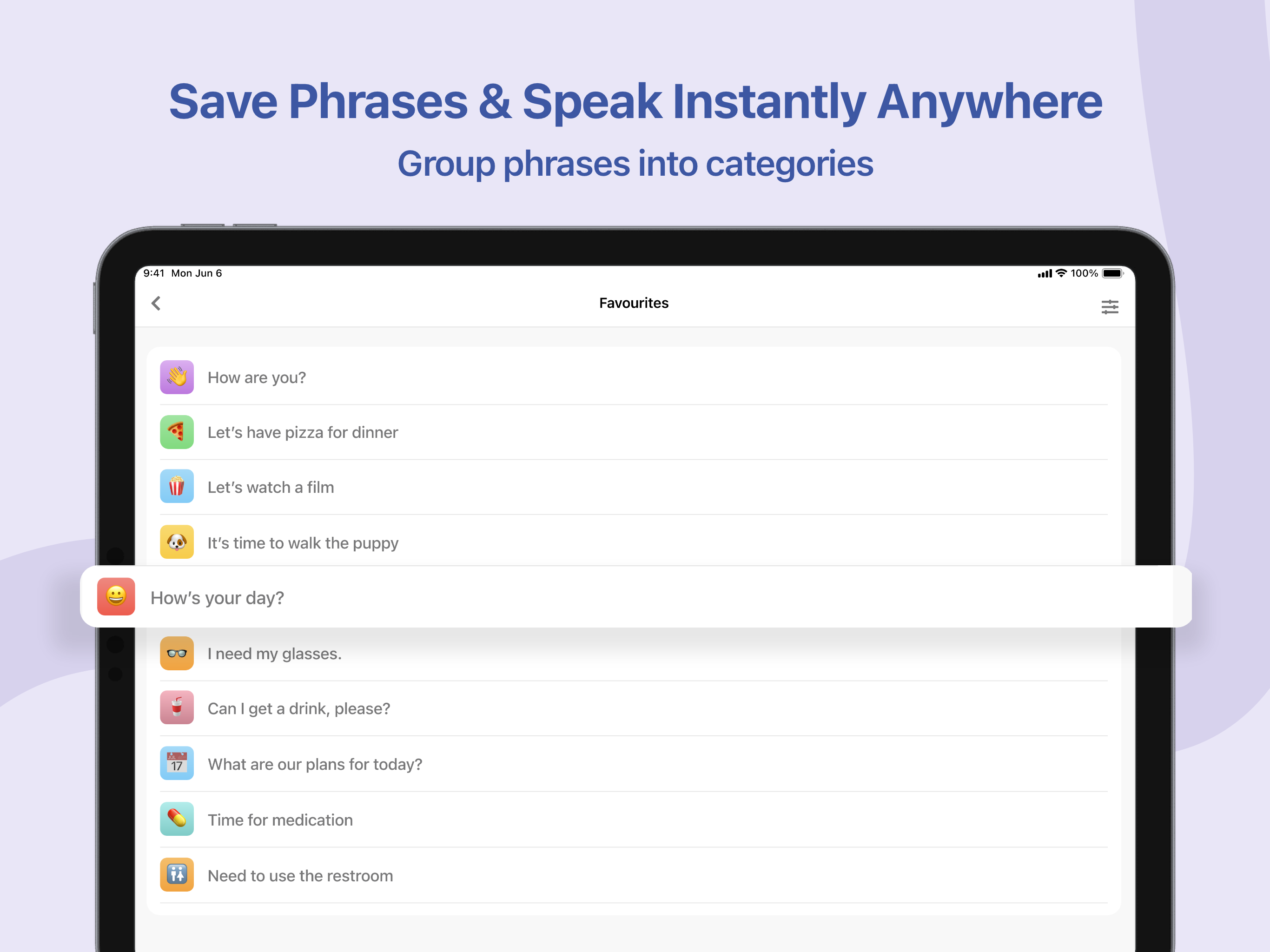The image size is (1270, 952).
Task: Click the Favourites title
Action: pos(634,303)
